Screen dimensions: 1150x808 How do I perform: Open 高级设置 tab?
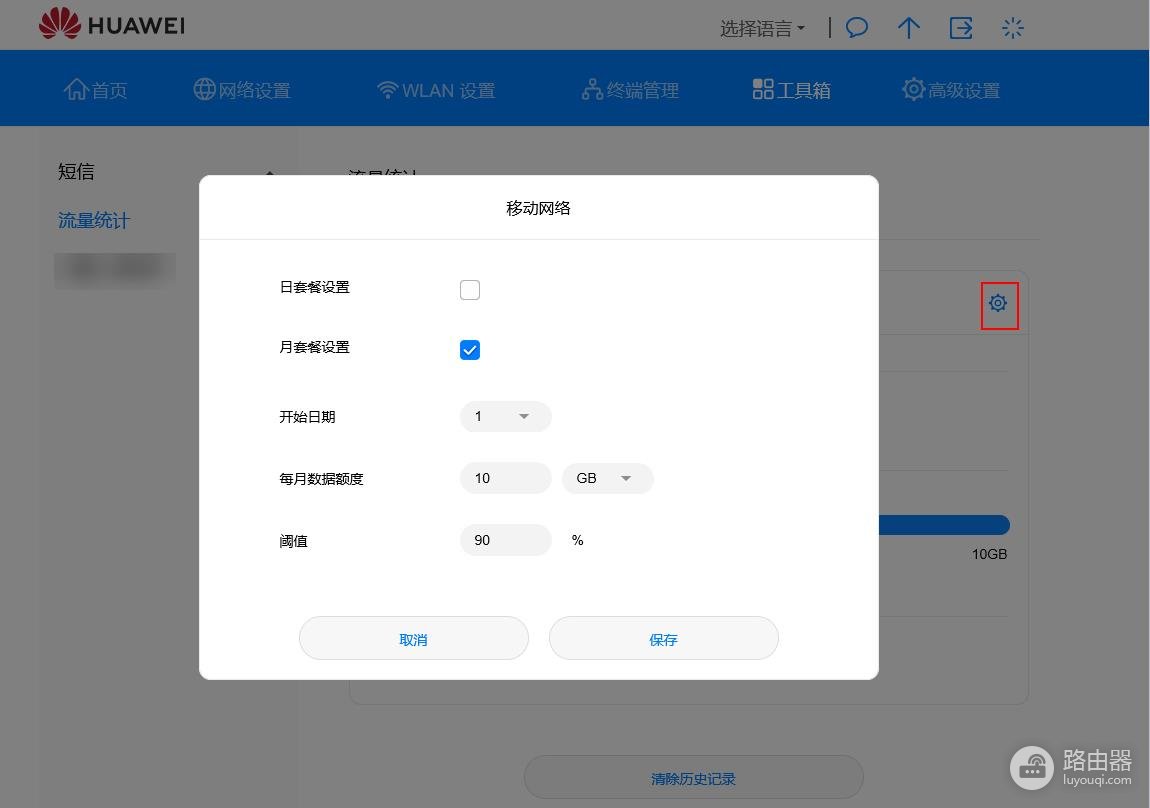[x=951, y=89]
